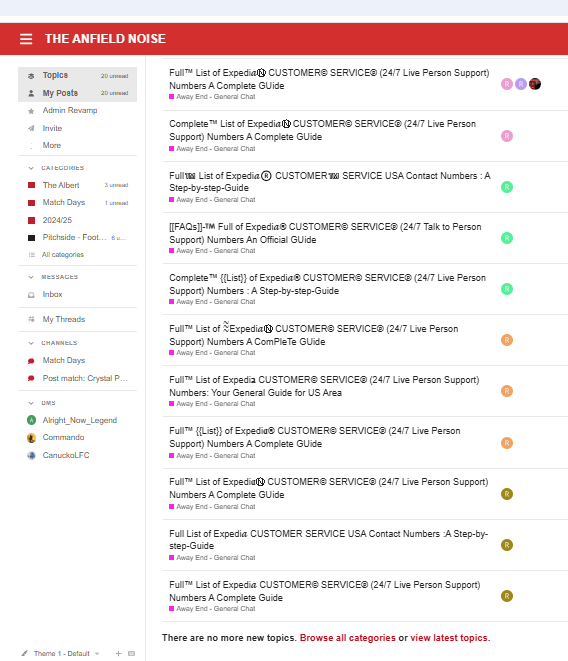The height and width of the screenshot is (661, 568).
Task: Click Away End category under [[FAQs]] topic
Action: pyautogui.click(x=212, y=251)
